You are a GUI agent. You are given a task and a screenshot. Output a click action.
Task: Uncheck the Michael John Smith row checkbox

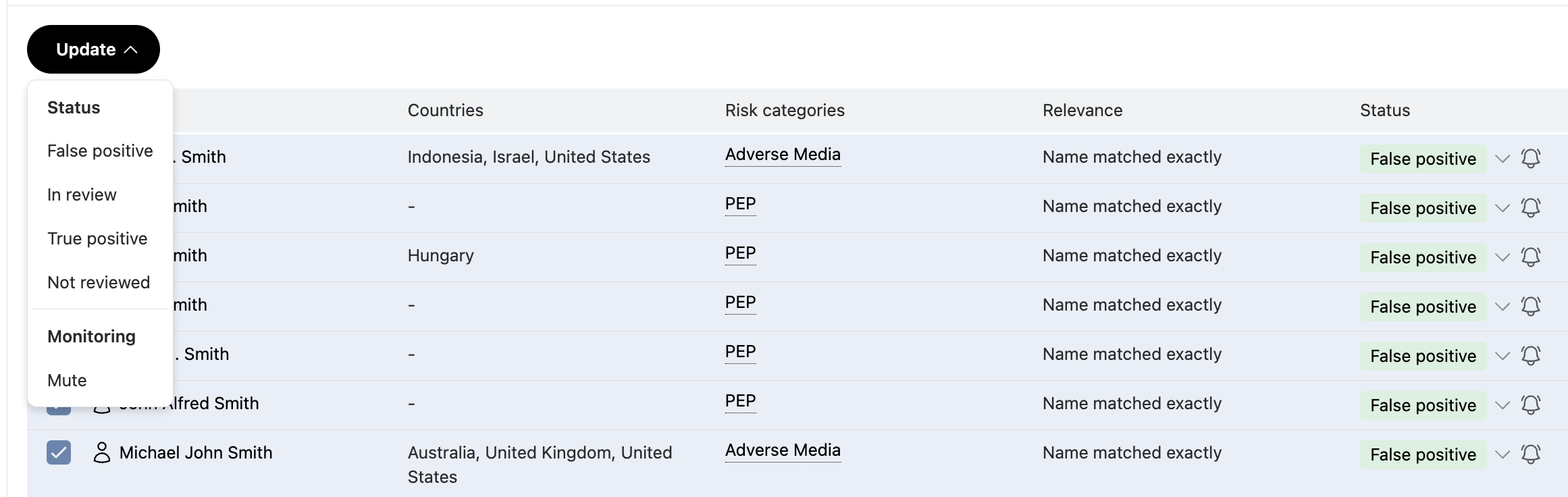pyautogui.click(x=59, y=453)
